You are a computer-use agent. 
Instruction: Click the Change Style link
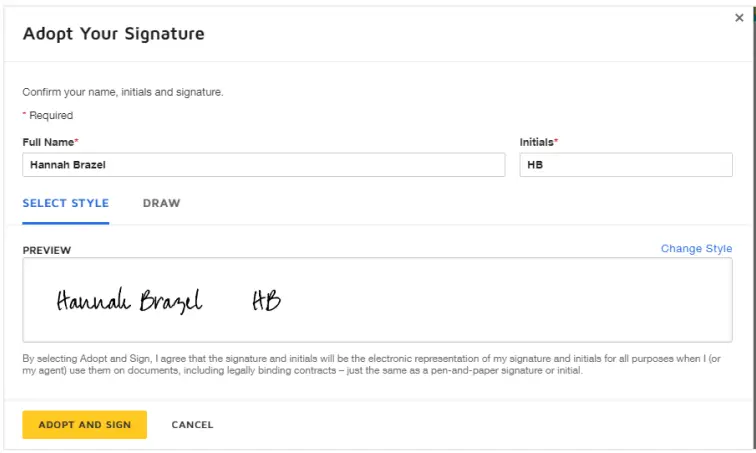[x=696, y=248]
